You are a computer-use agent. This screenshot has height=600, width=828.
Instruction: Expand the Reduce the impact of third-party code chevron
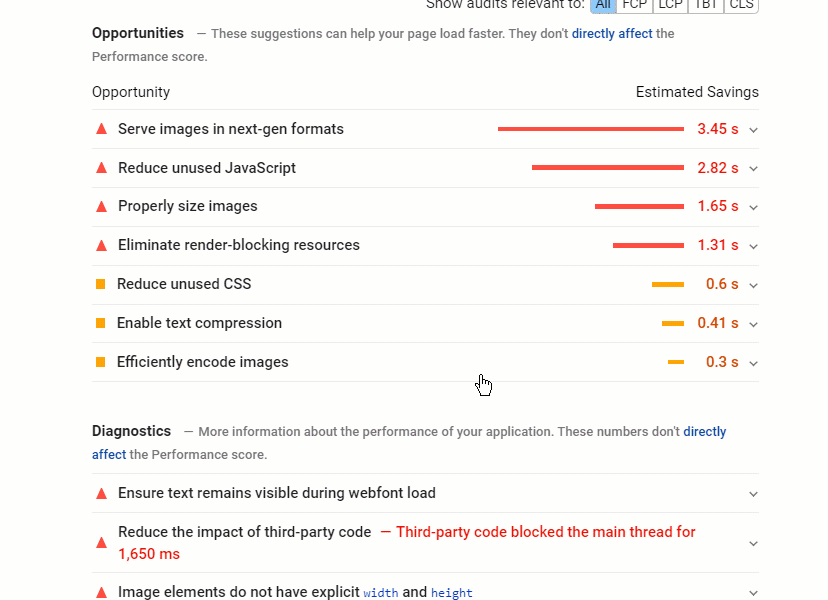click(x=753, y=543)
